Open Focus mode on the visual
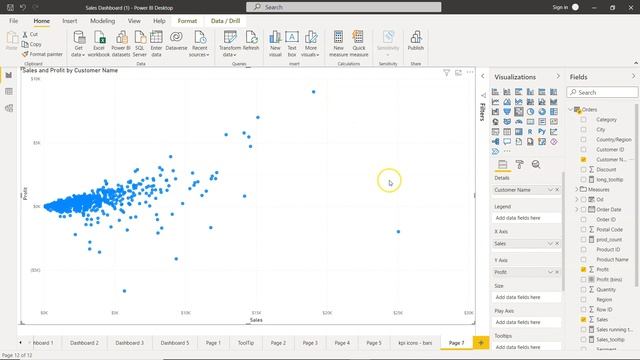 [x=458, y=73]
